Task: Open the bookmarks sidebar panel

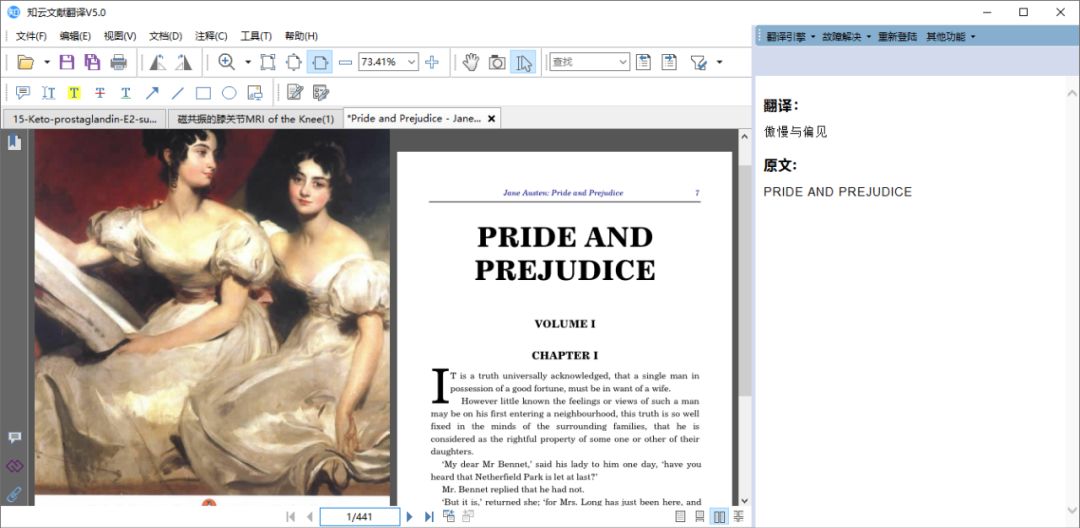Action: click(14, 142)
